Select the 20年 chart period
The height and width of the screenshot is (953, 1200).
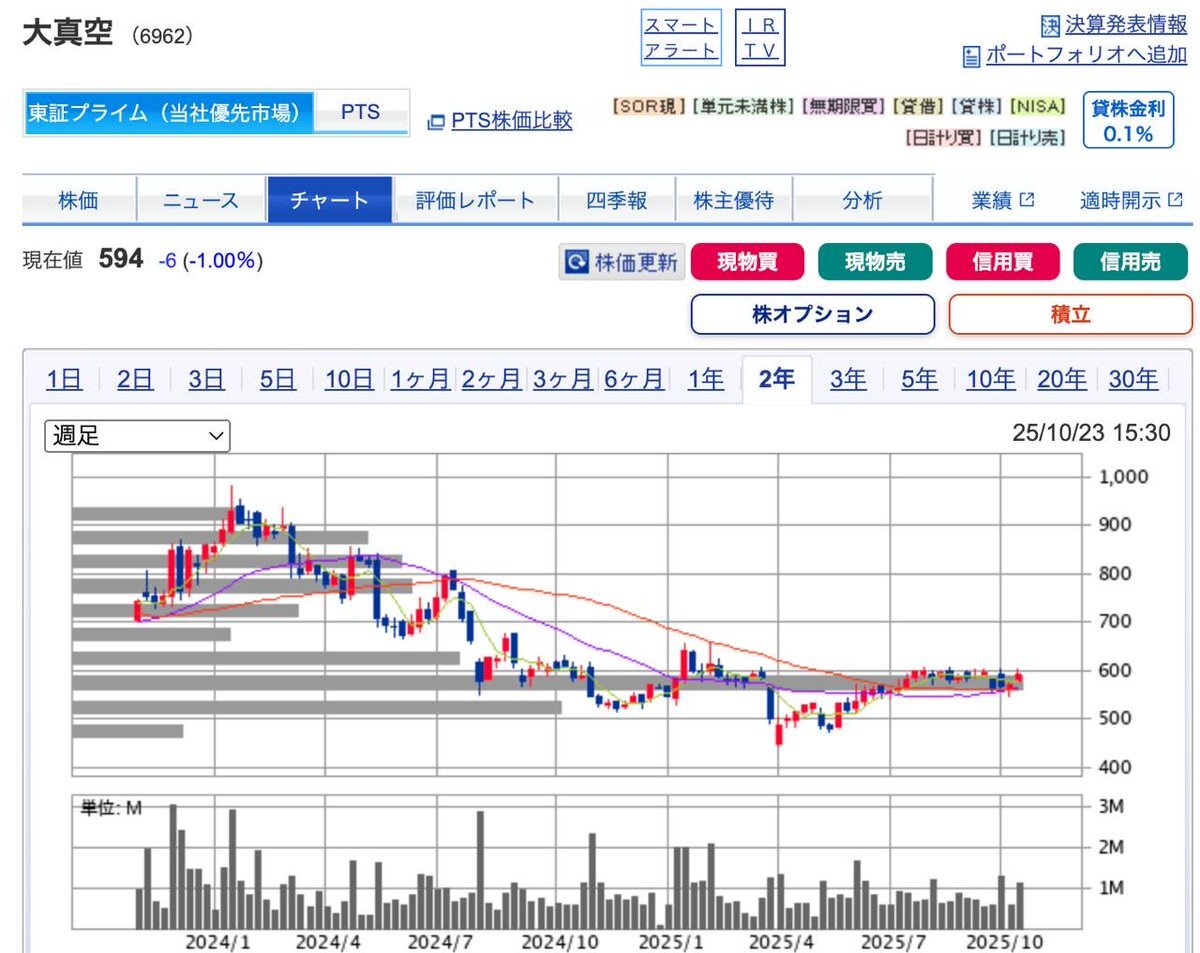(x=1062, y=379)
